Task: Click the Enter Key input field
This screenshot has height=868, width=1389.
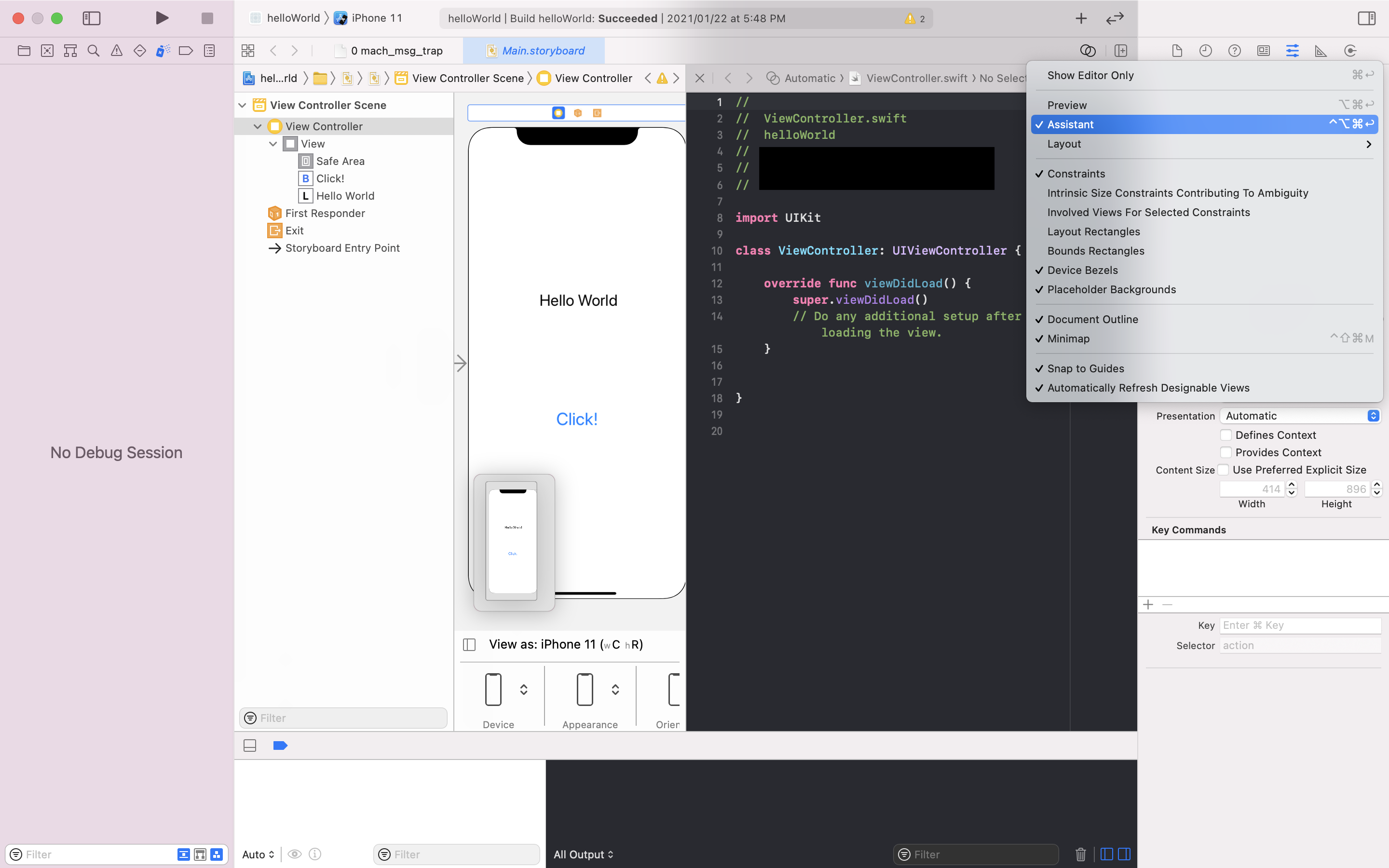Action: (x=1299, y=625)
